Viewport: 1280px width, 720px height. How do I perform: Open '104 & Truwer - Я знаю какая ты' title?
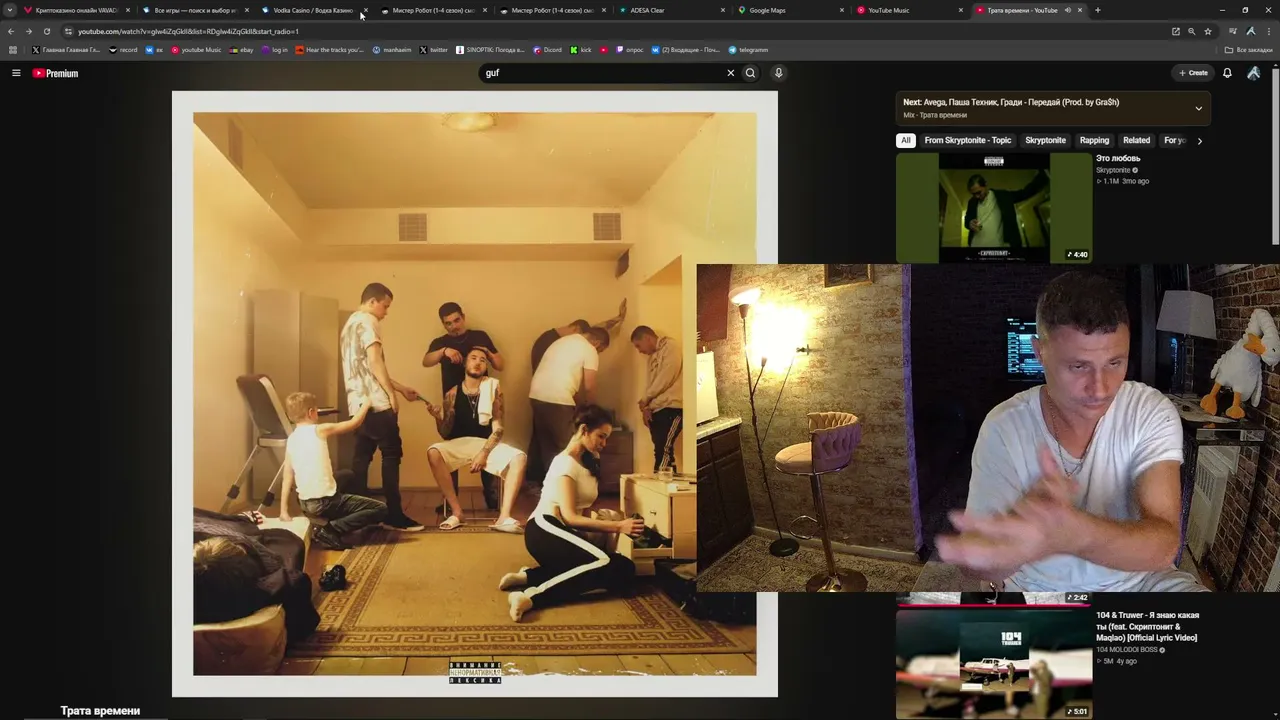coord(1147,626)
